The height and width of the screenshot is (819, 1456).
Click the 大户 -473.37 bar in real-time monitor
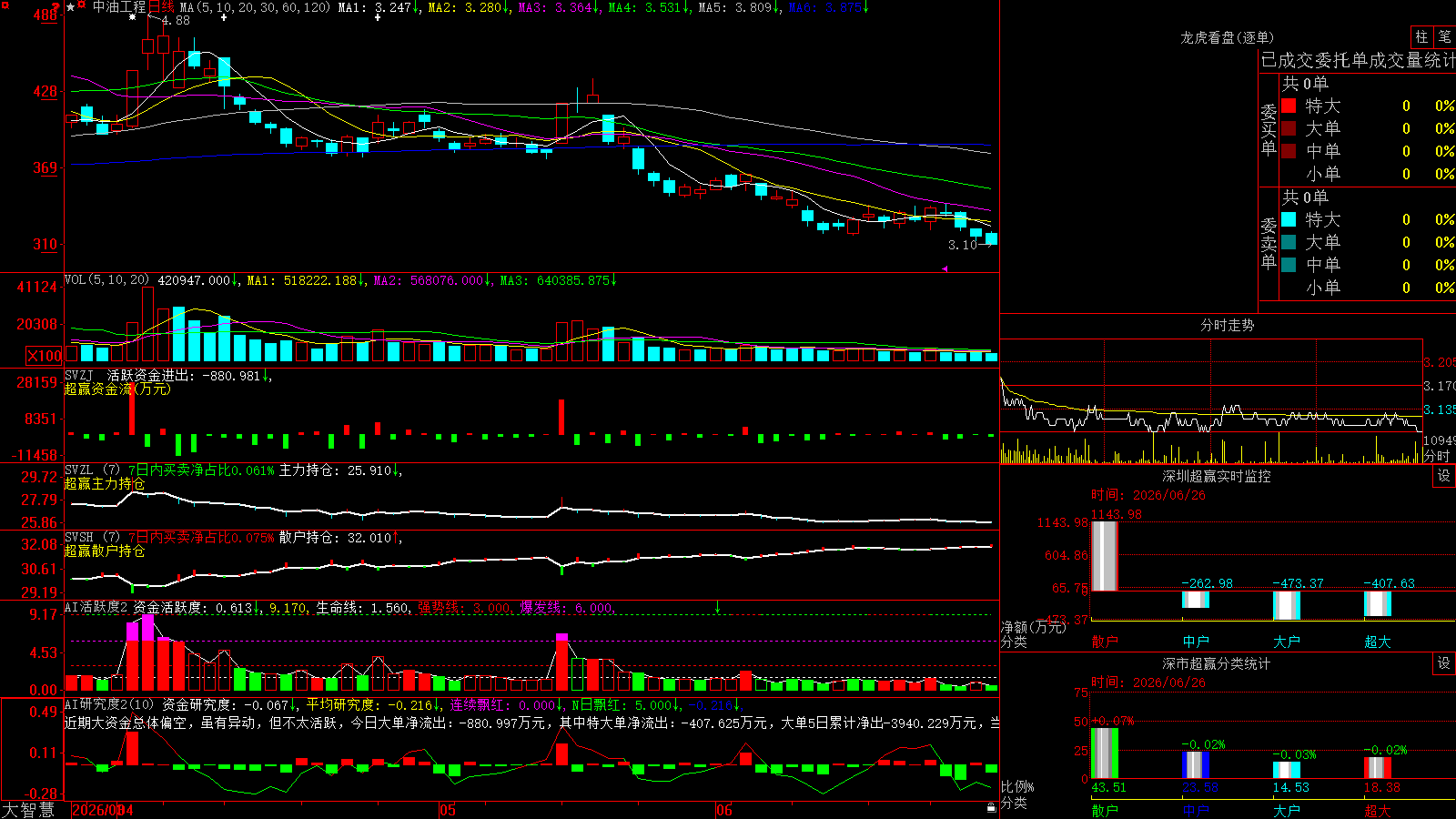point(1287,605)
